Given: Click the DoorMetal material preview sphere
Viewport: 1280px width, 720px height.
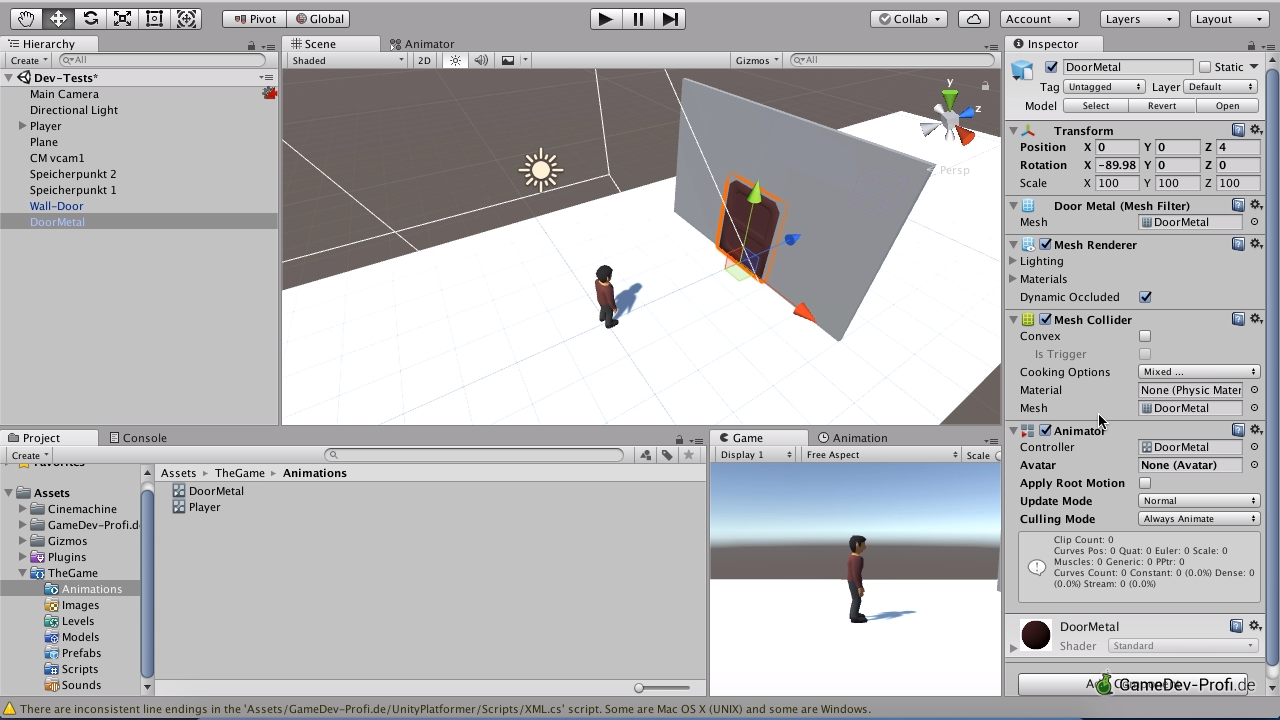Looking at the screenshot, I should click(1036, 635).
